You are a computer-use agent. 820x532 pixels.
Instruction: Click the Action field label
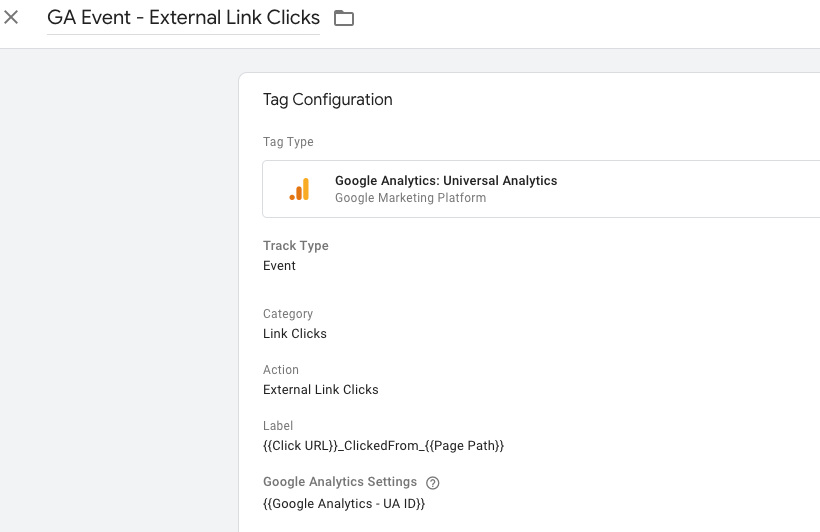(x=281, y=370)
